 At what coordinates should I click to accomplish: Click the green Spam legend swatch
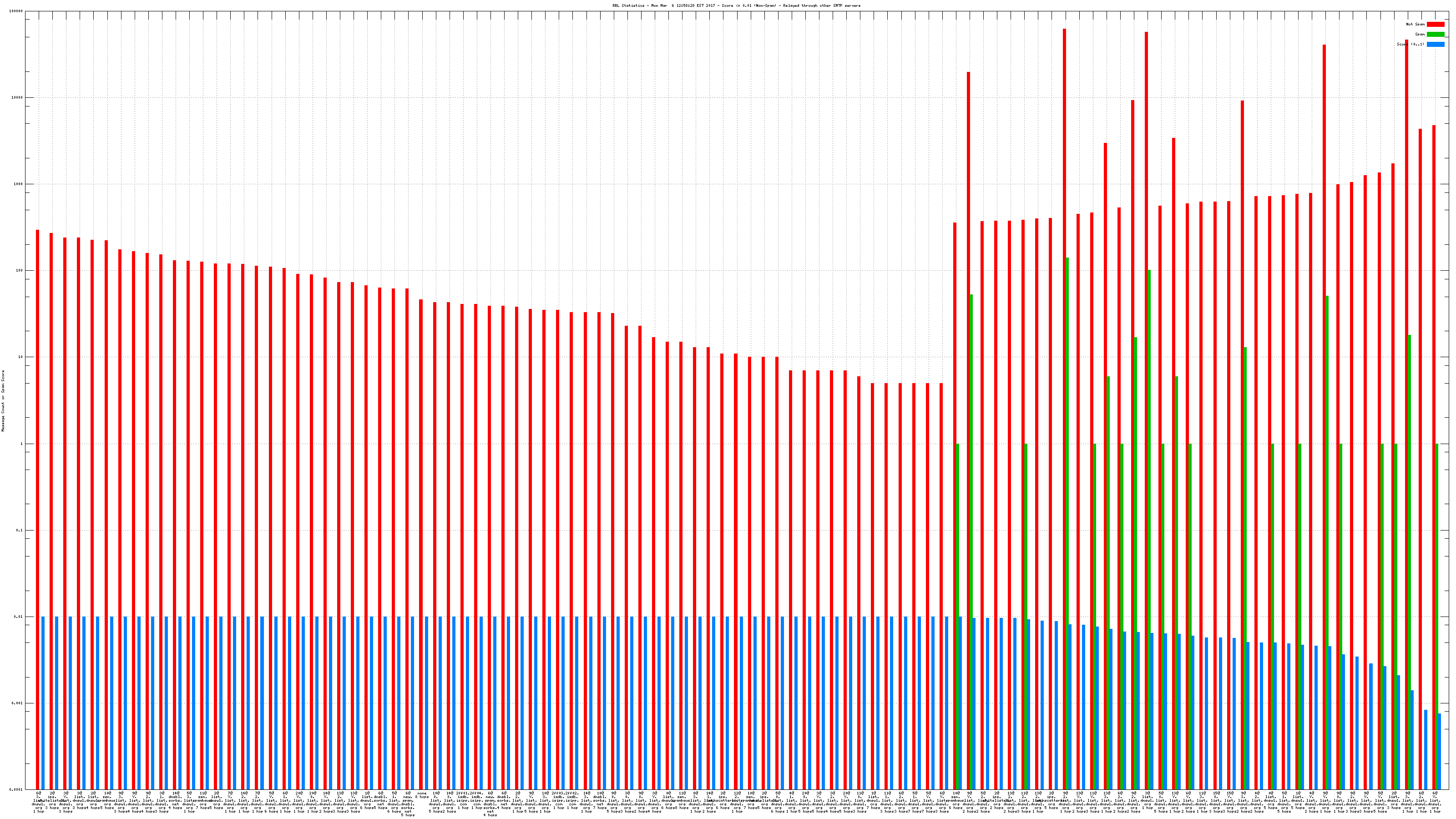pos(1435,35)
